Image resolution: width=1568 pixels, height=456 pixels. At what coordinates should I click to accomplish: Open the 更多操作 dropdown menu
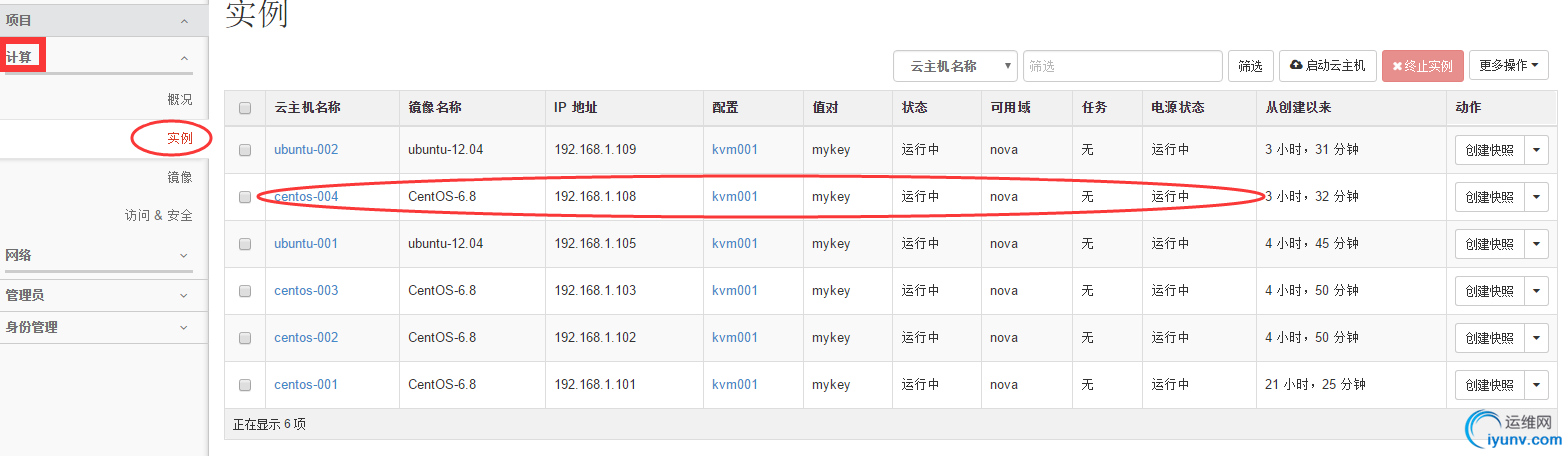coord(1508,66)
